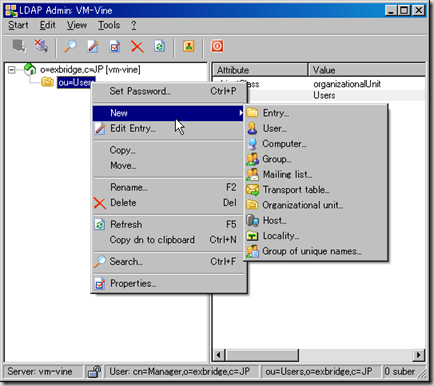434x386 pixels.
Task: Click the Properties checkmark toolbar icon
Action: (115, 46)
